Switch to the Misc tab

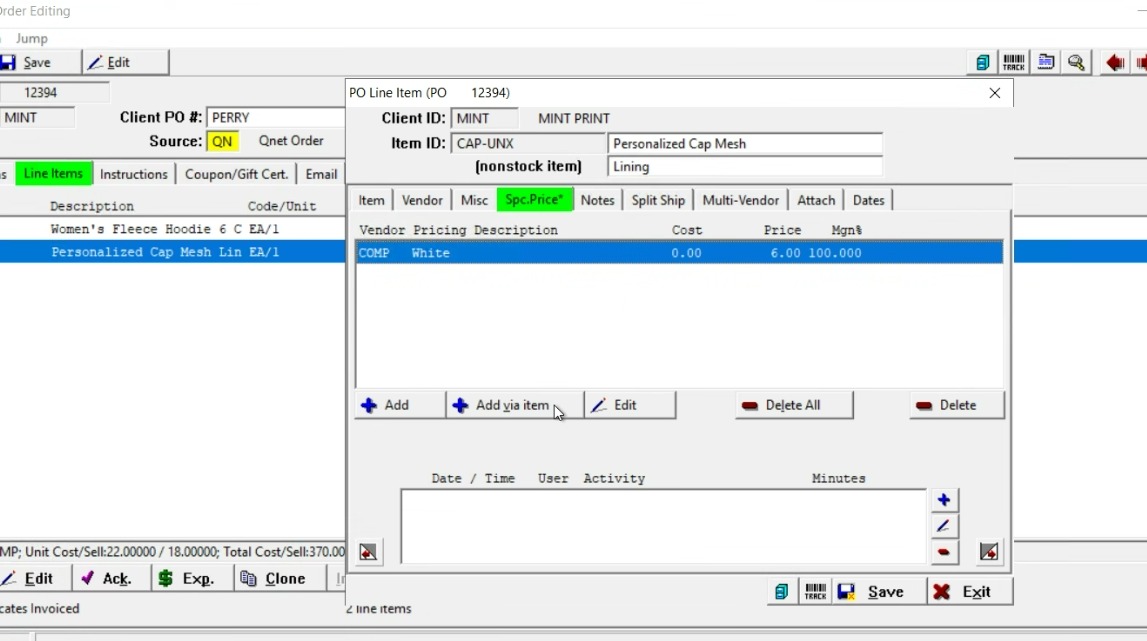click(474, 200)
